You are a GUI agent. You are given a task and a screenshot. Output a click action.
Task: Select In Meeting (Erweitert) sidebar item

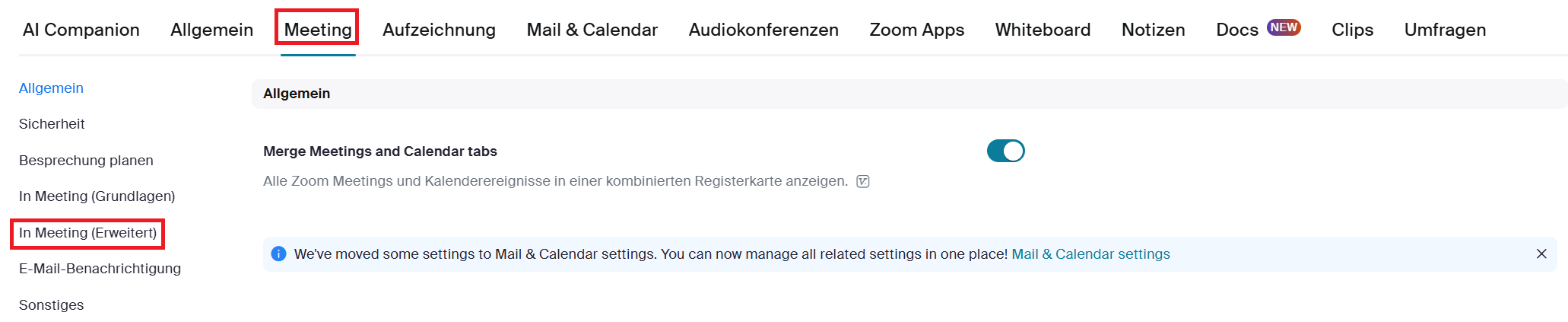pyautogui.click(x=87, y=233)
